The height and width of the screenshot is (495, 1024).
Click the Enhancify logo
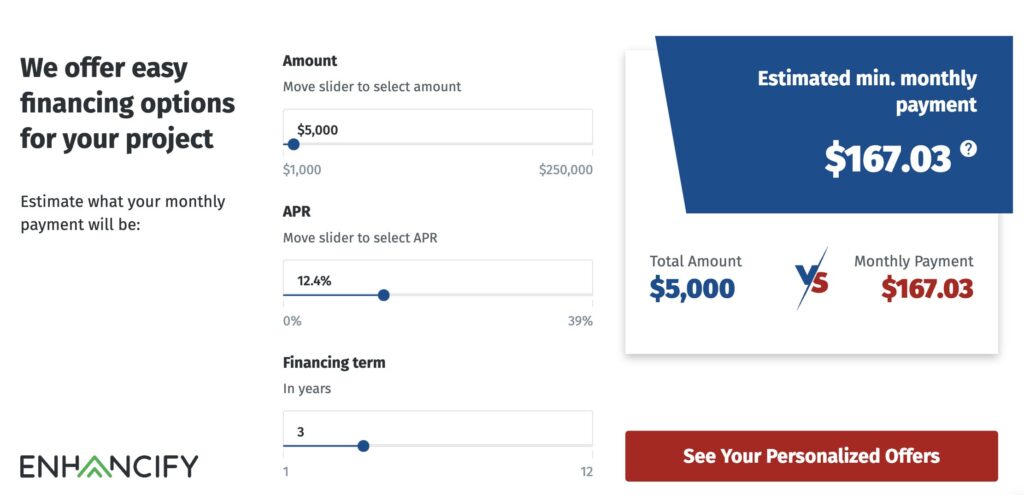108,466
